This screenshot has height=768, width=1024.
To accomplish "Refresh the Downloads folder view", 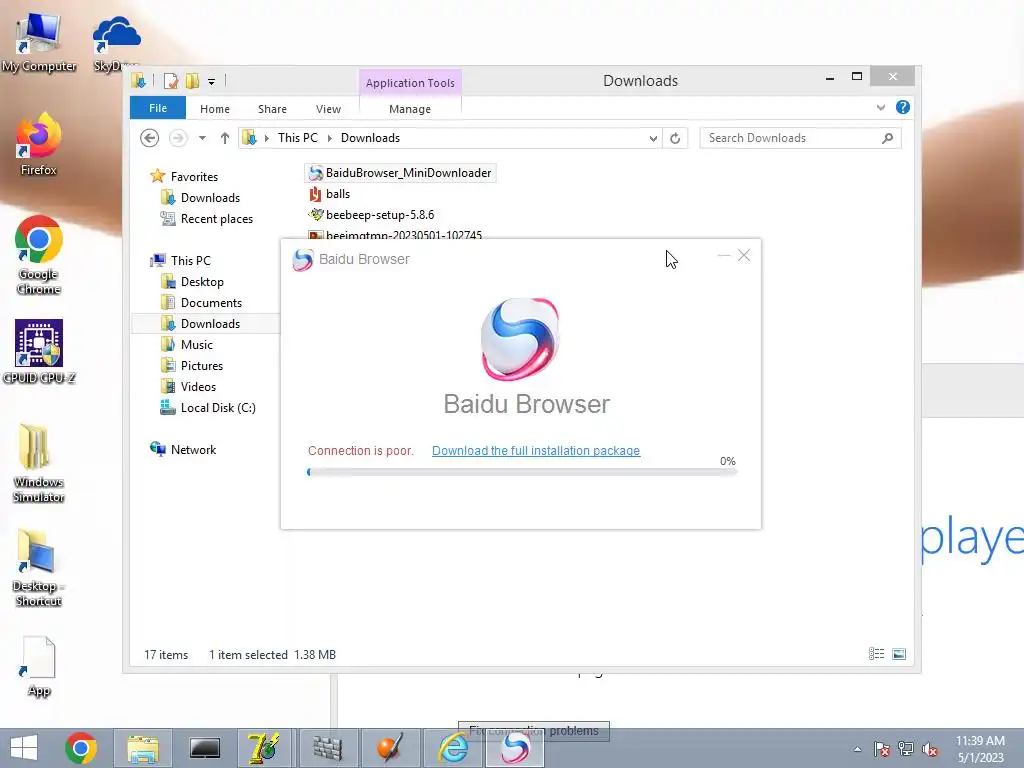I will 675,138.
